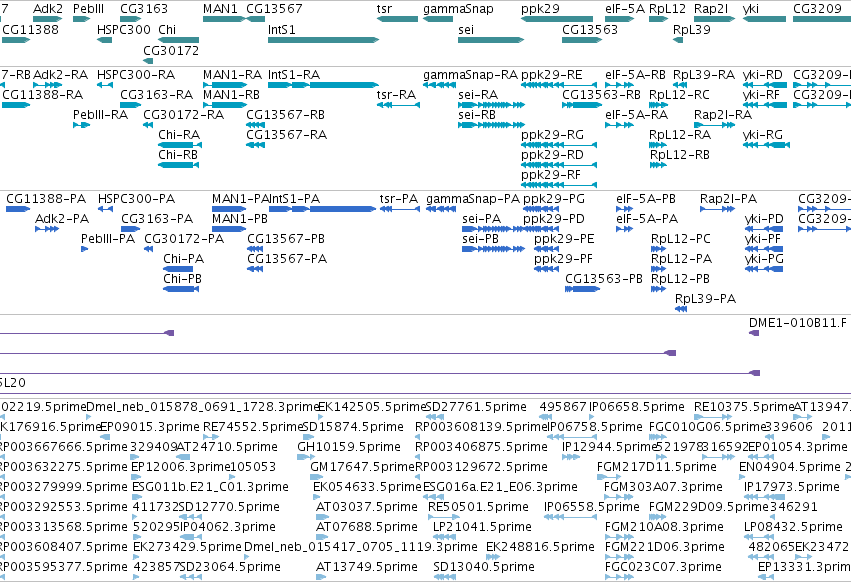This screenshot has height=582, width=851.
Task: Select the yki-PF coding feature
Action: pos(764,249)
